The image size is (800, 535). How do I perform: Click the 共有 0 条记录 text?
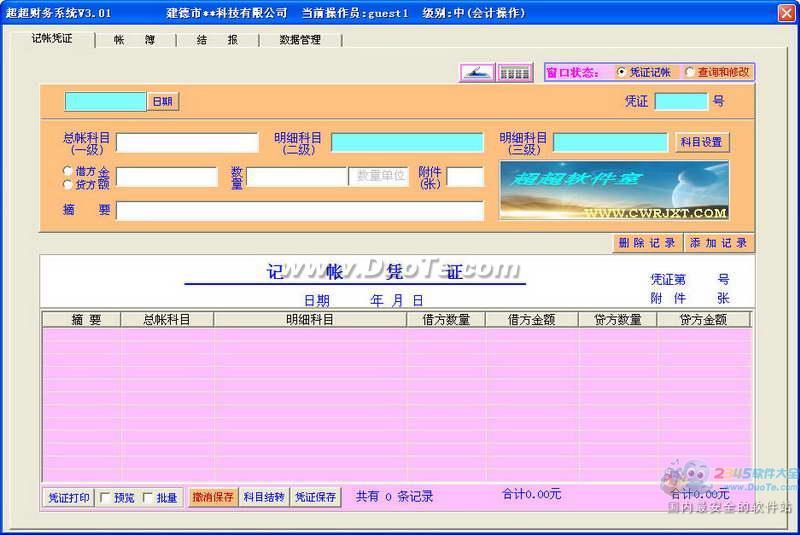[x=394, y=496]
